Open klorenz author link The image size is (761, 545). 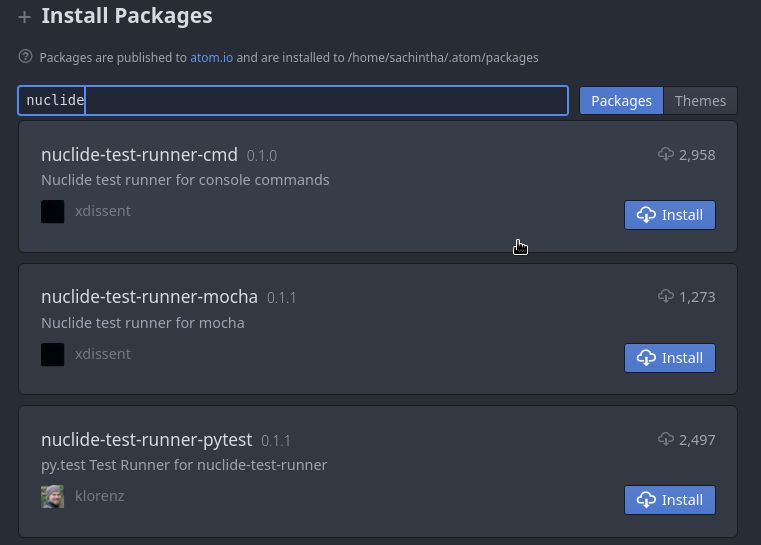[x=99, y=496]
